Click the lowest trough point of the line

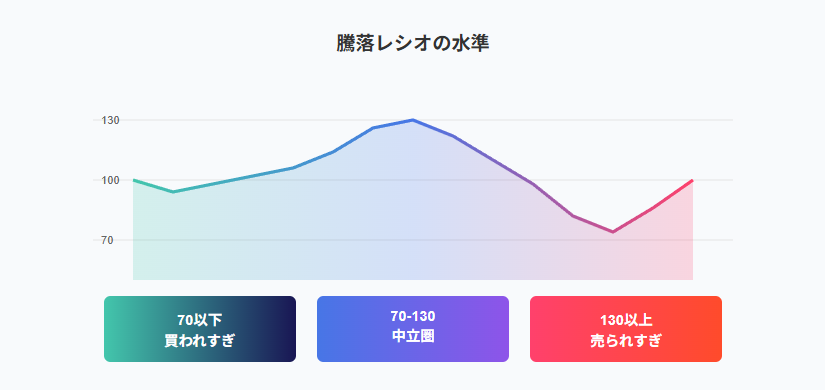coord(612,232)
